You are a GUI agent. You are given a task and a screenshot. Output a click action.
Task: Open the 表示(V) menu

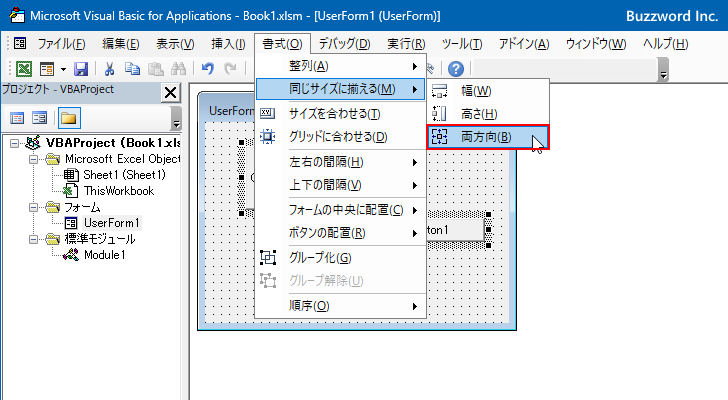[x=175, y=44]
